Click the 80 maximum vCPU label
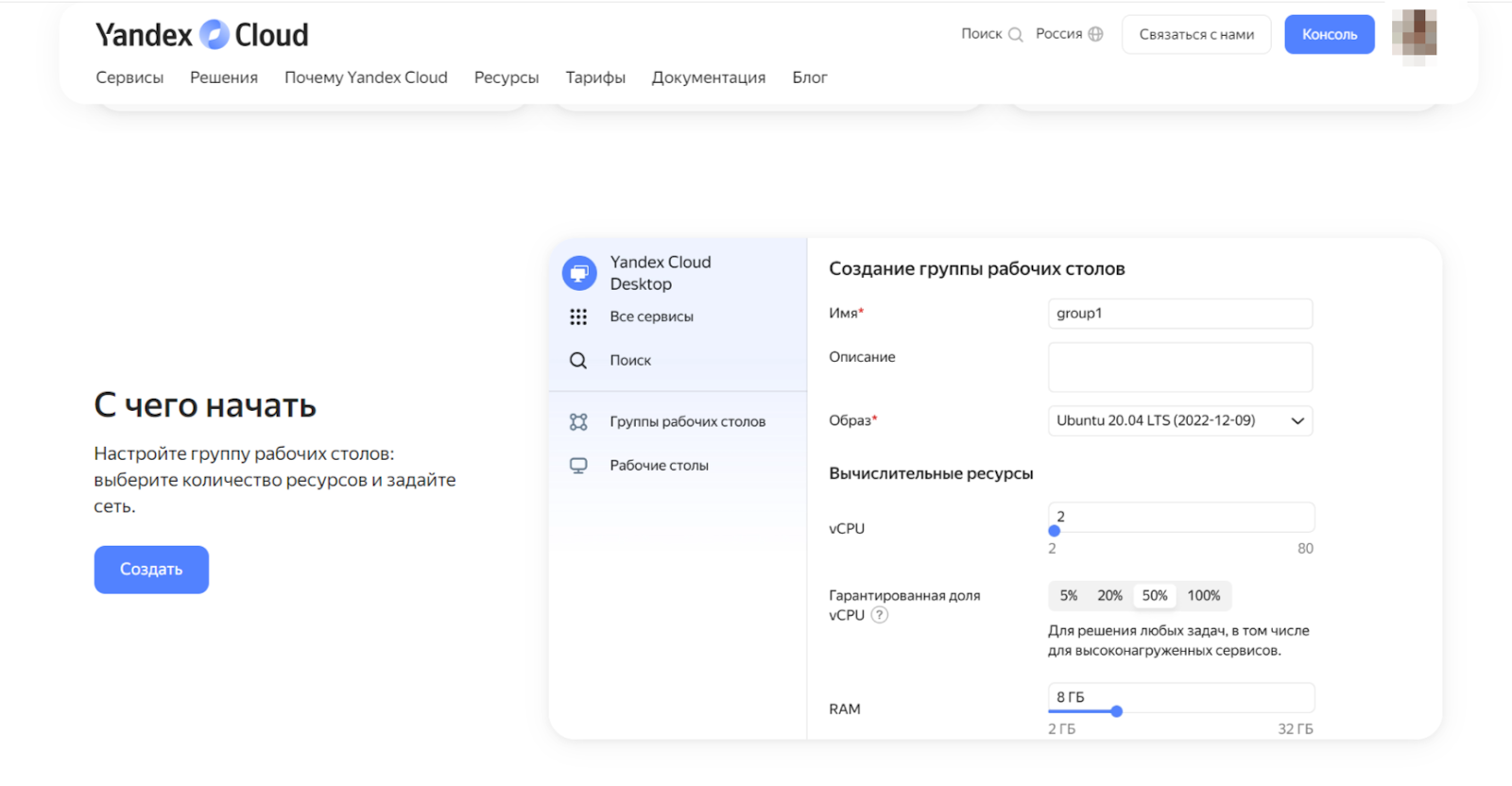The width and height of the screenshot is (1512, 786). coord(1305,549)
